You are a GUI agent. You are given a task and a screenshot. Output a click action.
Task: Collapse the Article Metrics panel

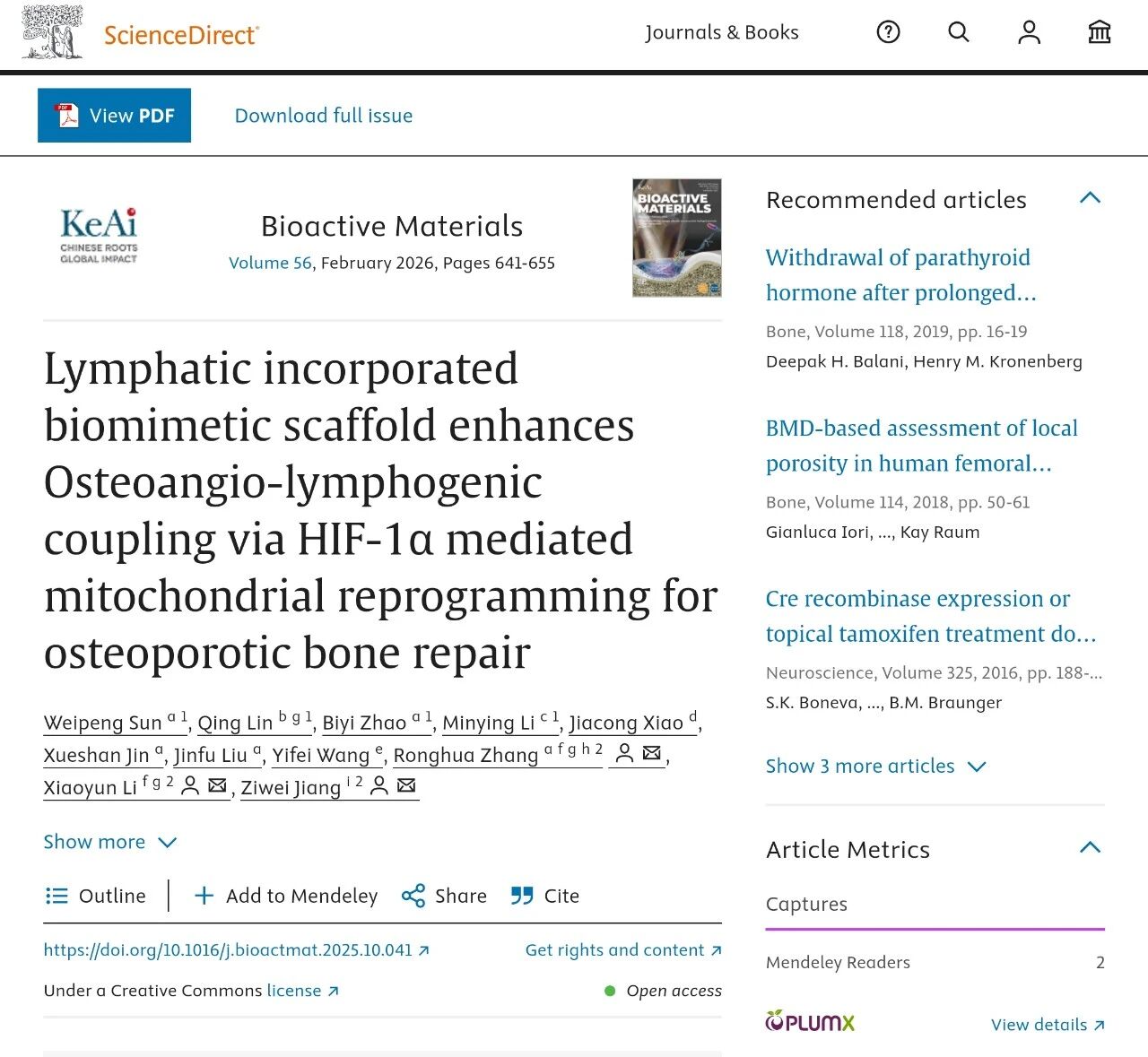(x=1090, y=848)
